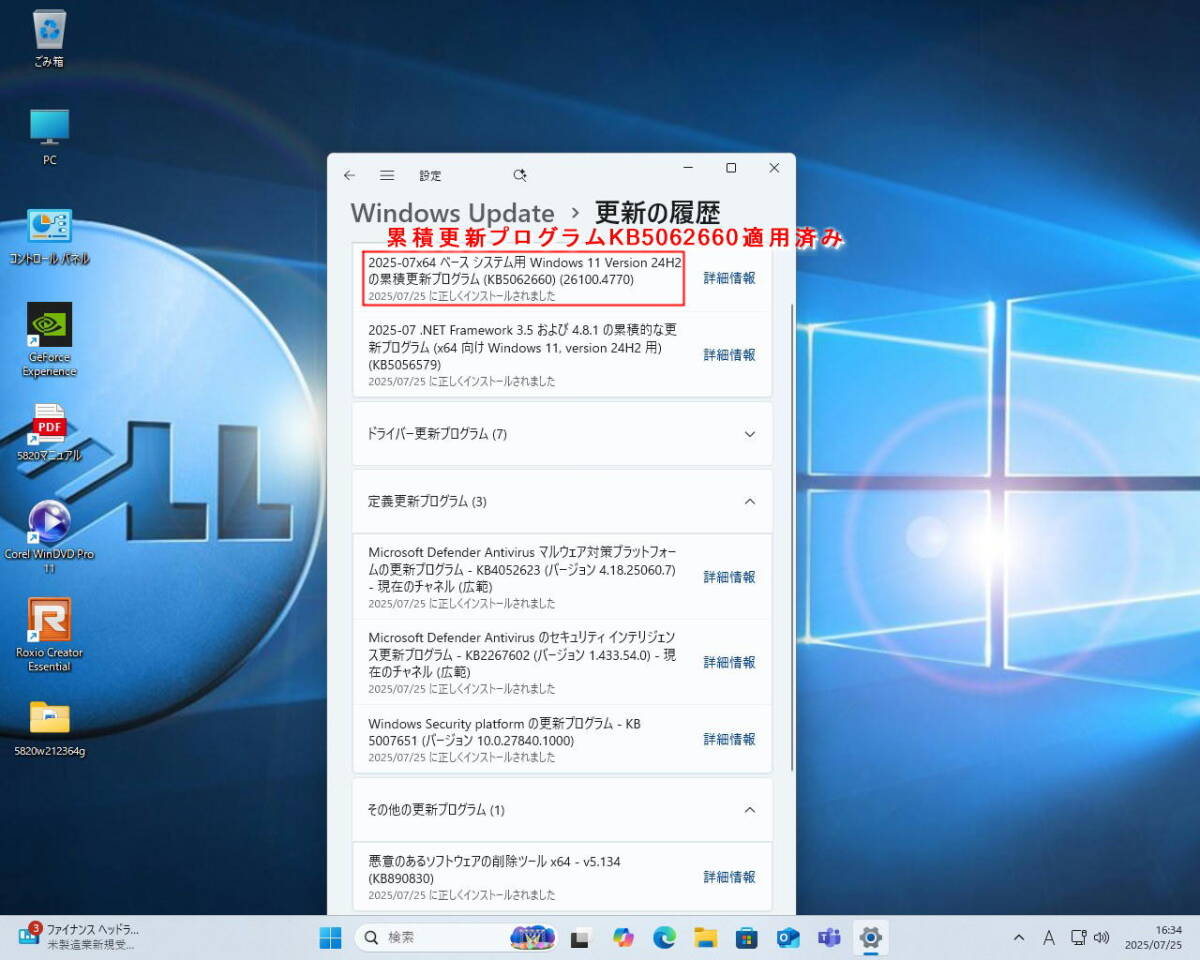
Task: Open the network status tray icon
Action: (x=1078, y=938)
